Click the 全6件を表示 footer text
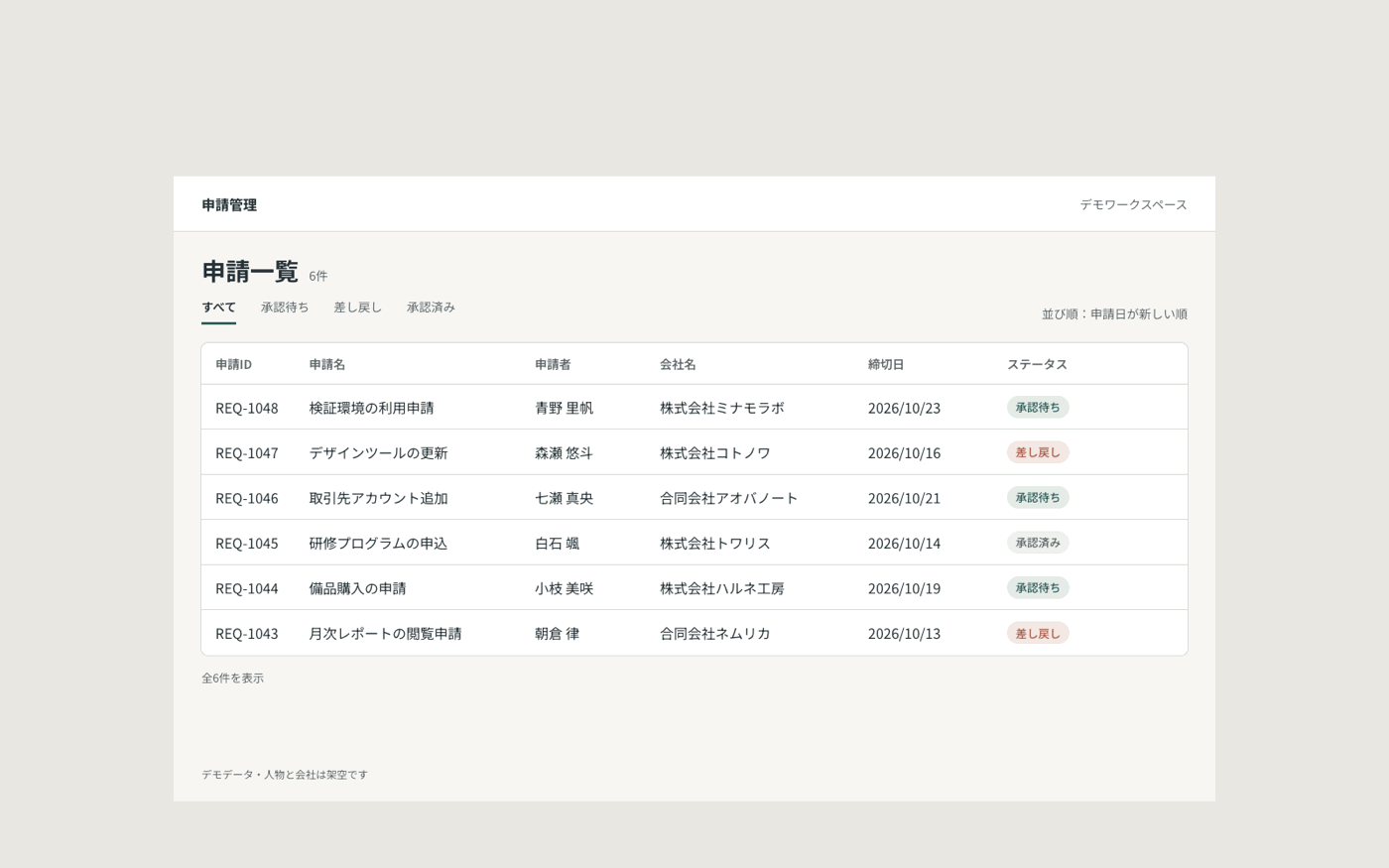 (x=232, y=679)
